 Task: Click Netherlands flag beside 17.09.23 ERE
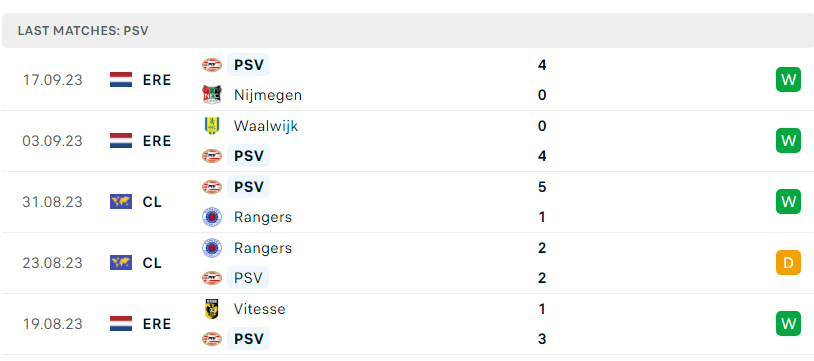(121, 80)
